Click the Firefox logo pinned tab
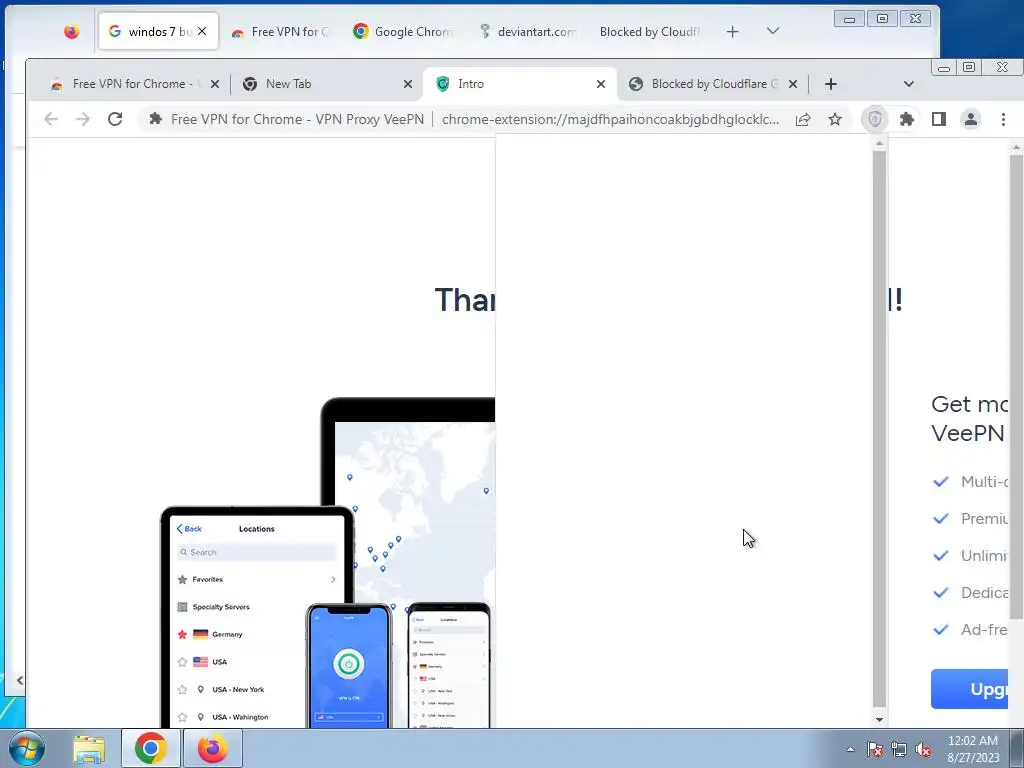This screenshot has height=768, width=1024. [72, 31]
